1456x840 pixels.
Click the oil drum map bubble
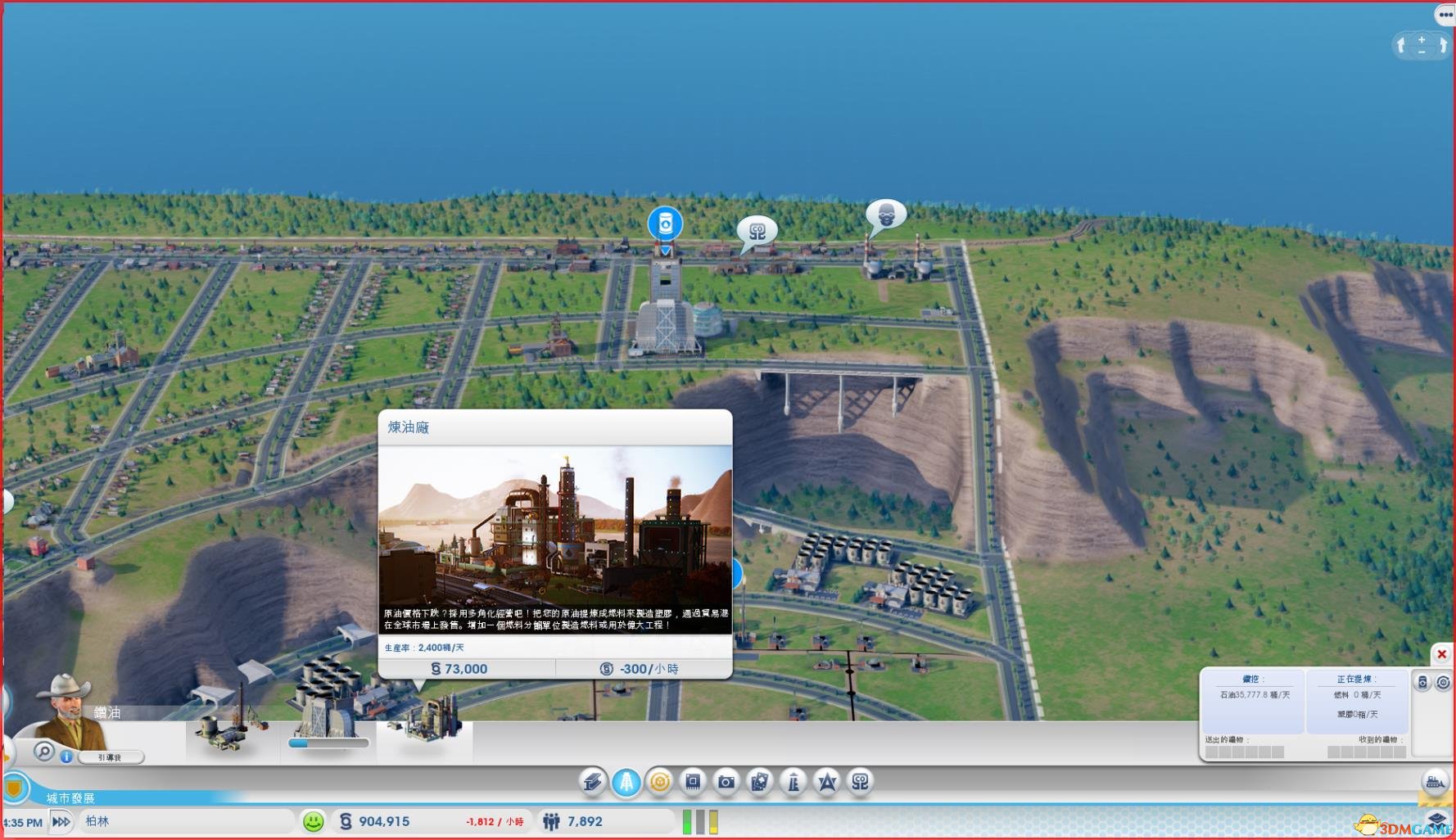click(665, 224)
